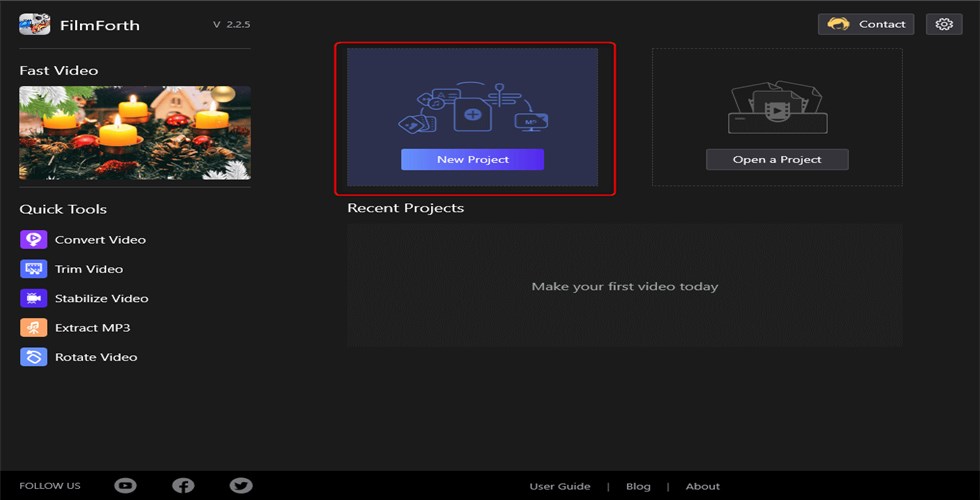Click the FilmForth app logo icon
Viewport: 980px width, 500px height.
(x=34, y=25)
